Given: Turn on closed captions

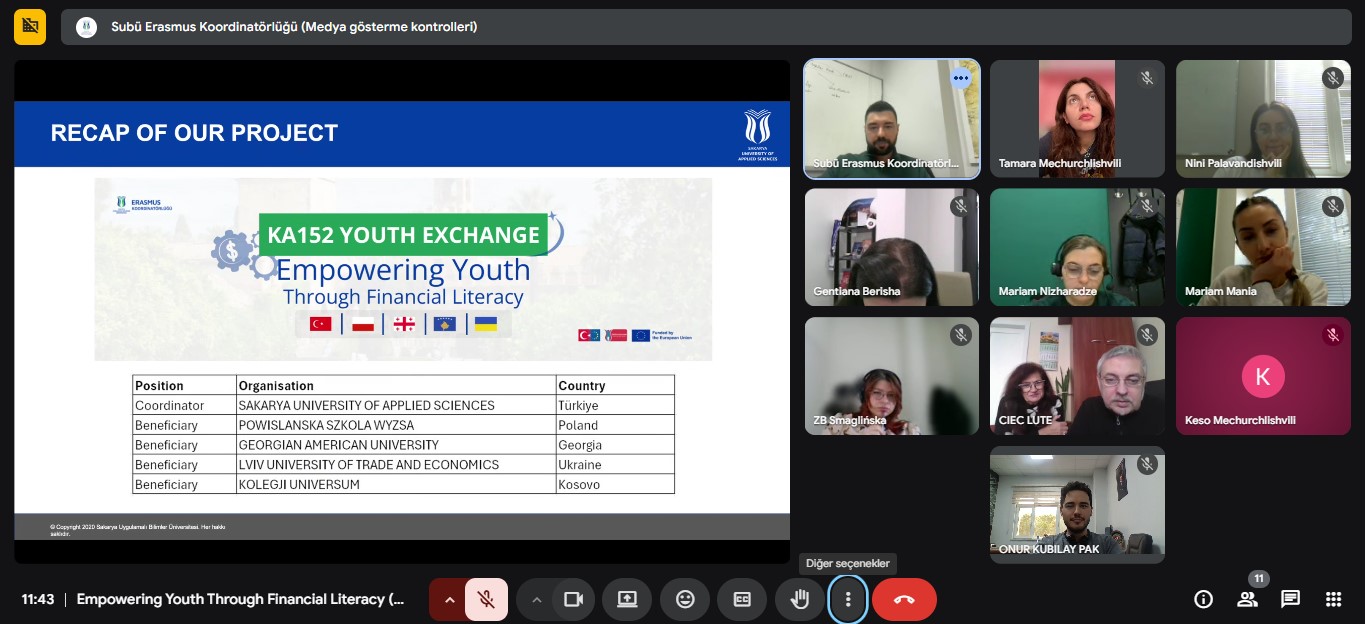Looking at the screenshot, I should pyautogui.click(x=742, y=599).
